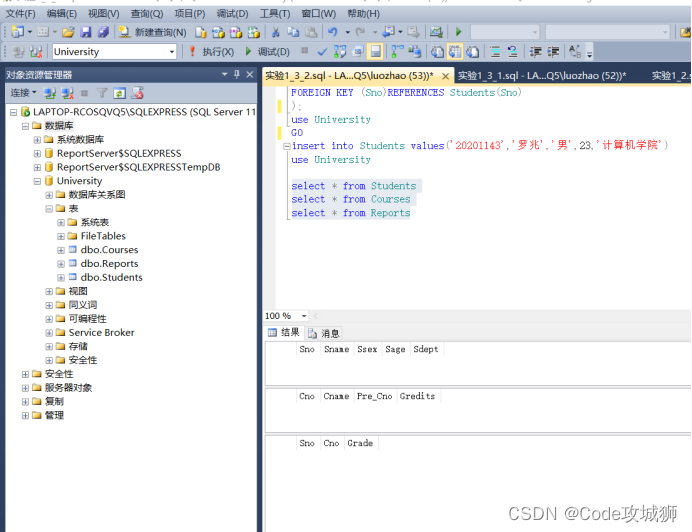Click the Stop script icon in Object Explorer

137,93
